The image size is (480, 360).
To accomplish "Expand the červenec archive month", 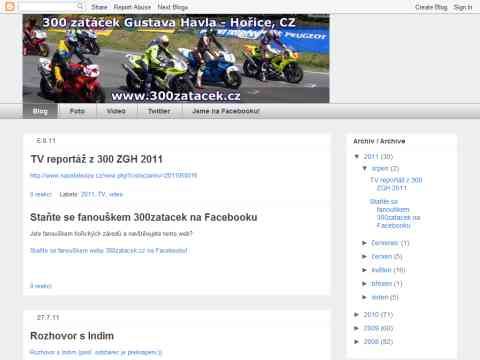I will pyautogui.click(x=365, y=243).
